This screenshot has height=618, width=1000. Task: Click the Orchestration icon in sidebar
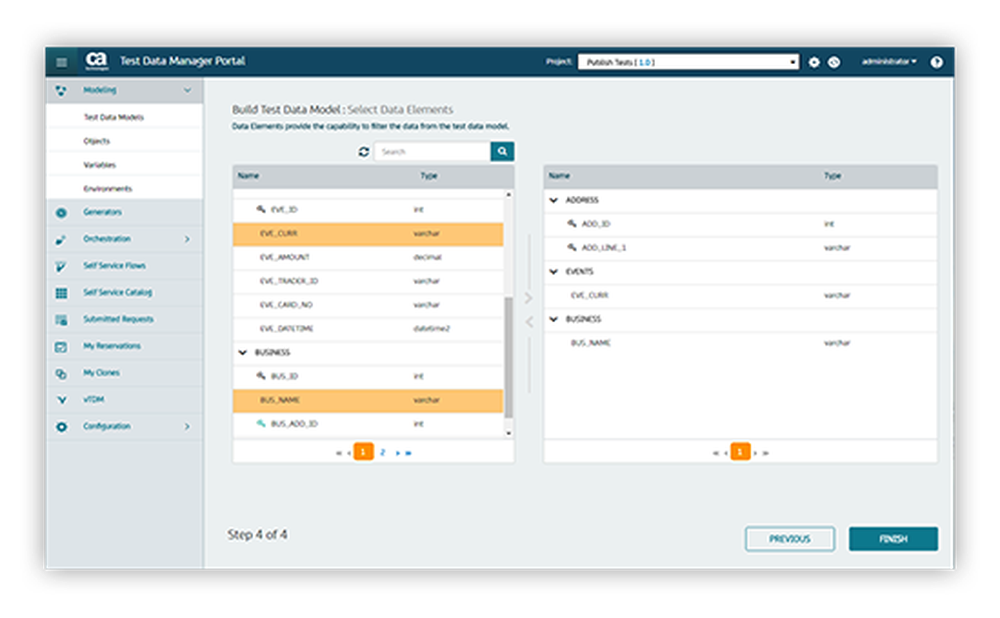(61, 240)
